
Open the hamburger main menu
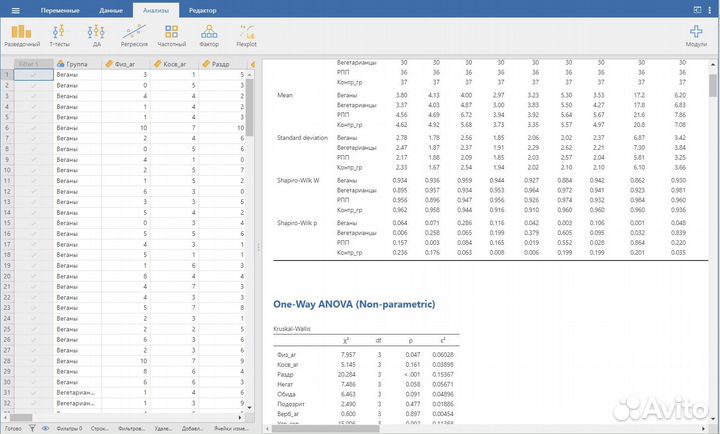pos(16,10)
